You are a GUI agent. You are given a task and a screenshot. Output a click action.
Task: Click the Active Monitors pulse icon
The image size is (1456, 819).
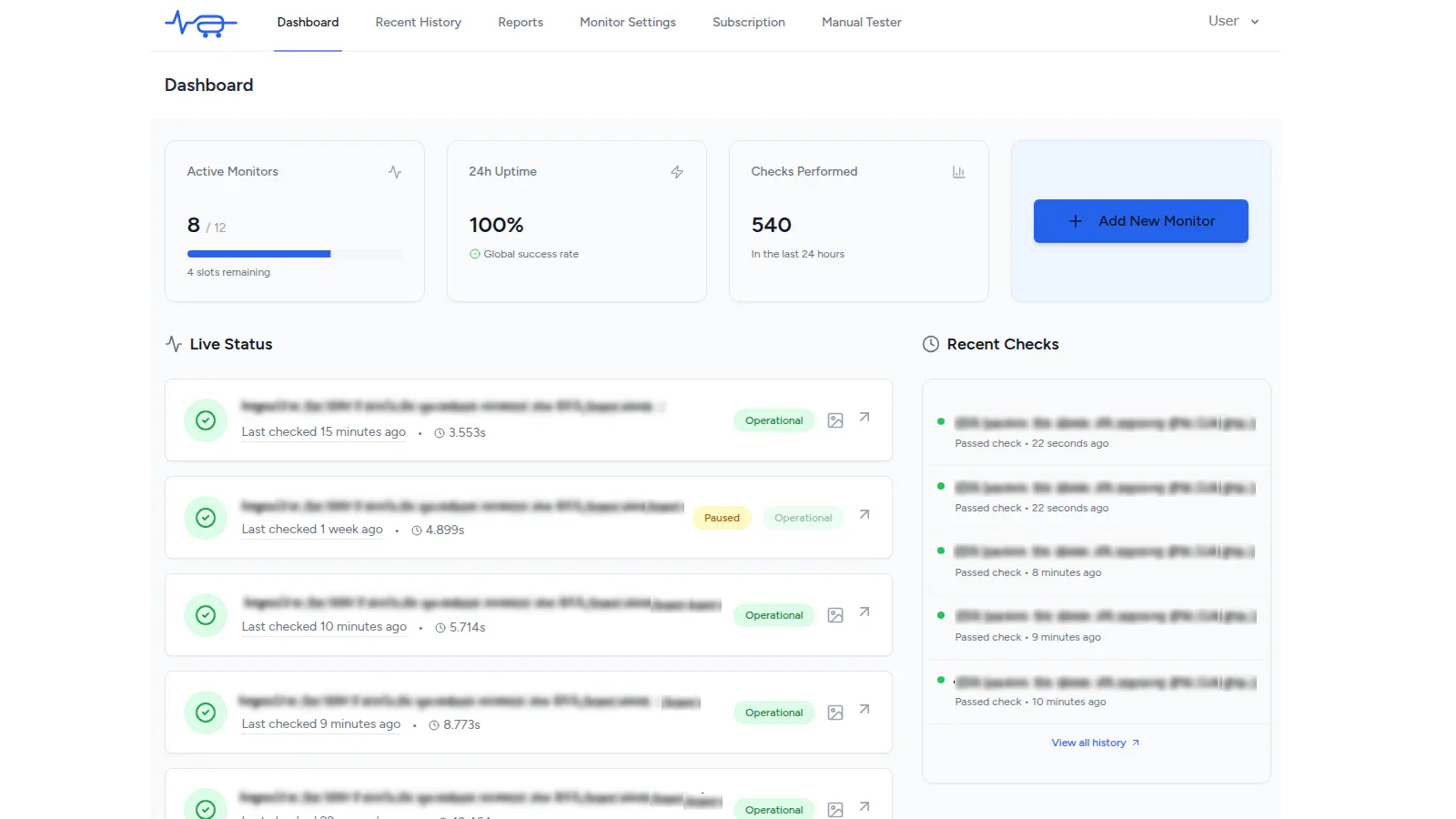pyautogui.click(x=395, y=172)
